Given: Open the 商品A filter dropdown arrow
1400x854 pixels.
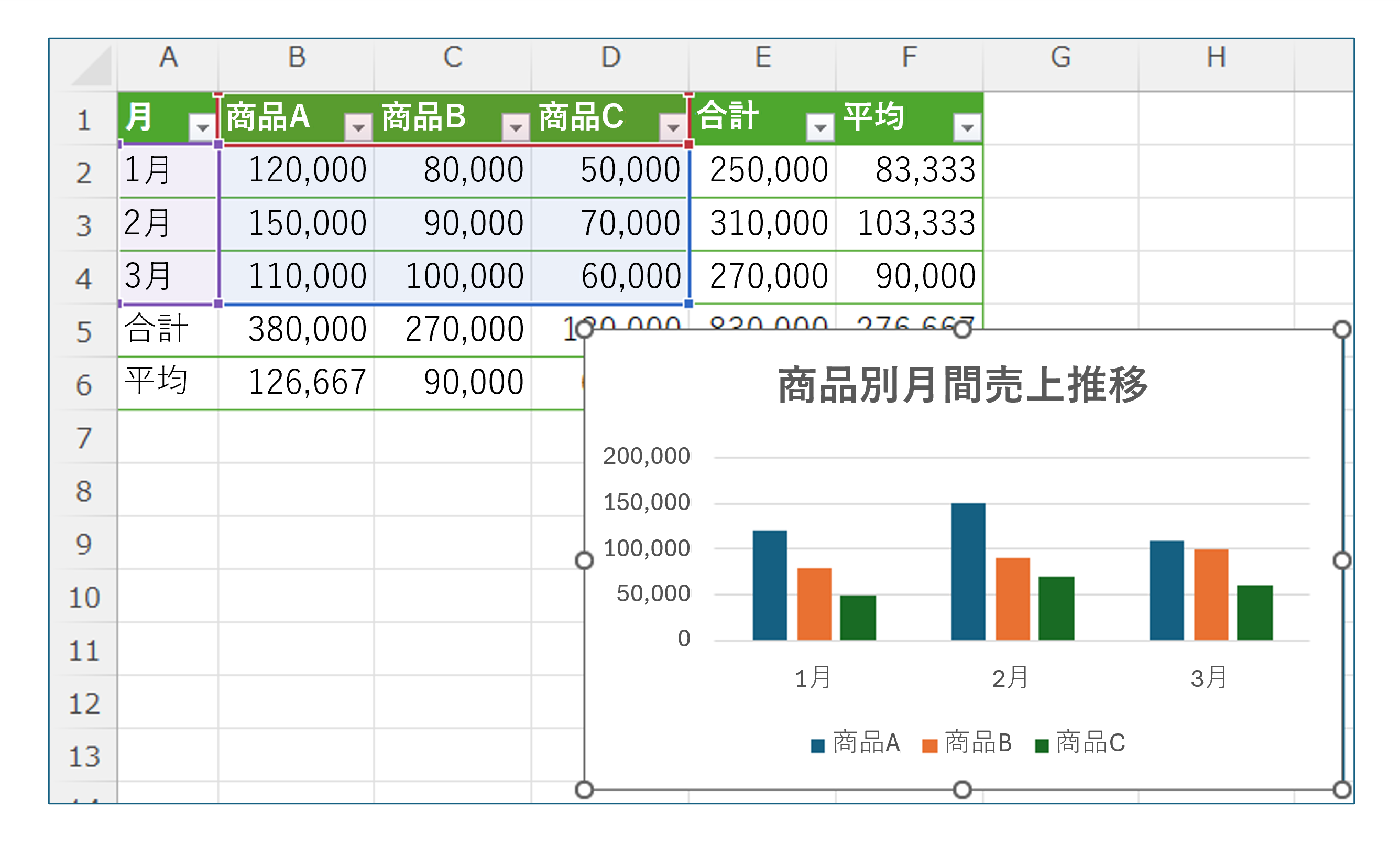Looking at the screenshot, I should (358, 127).
